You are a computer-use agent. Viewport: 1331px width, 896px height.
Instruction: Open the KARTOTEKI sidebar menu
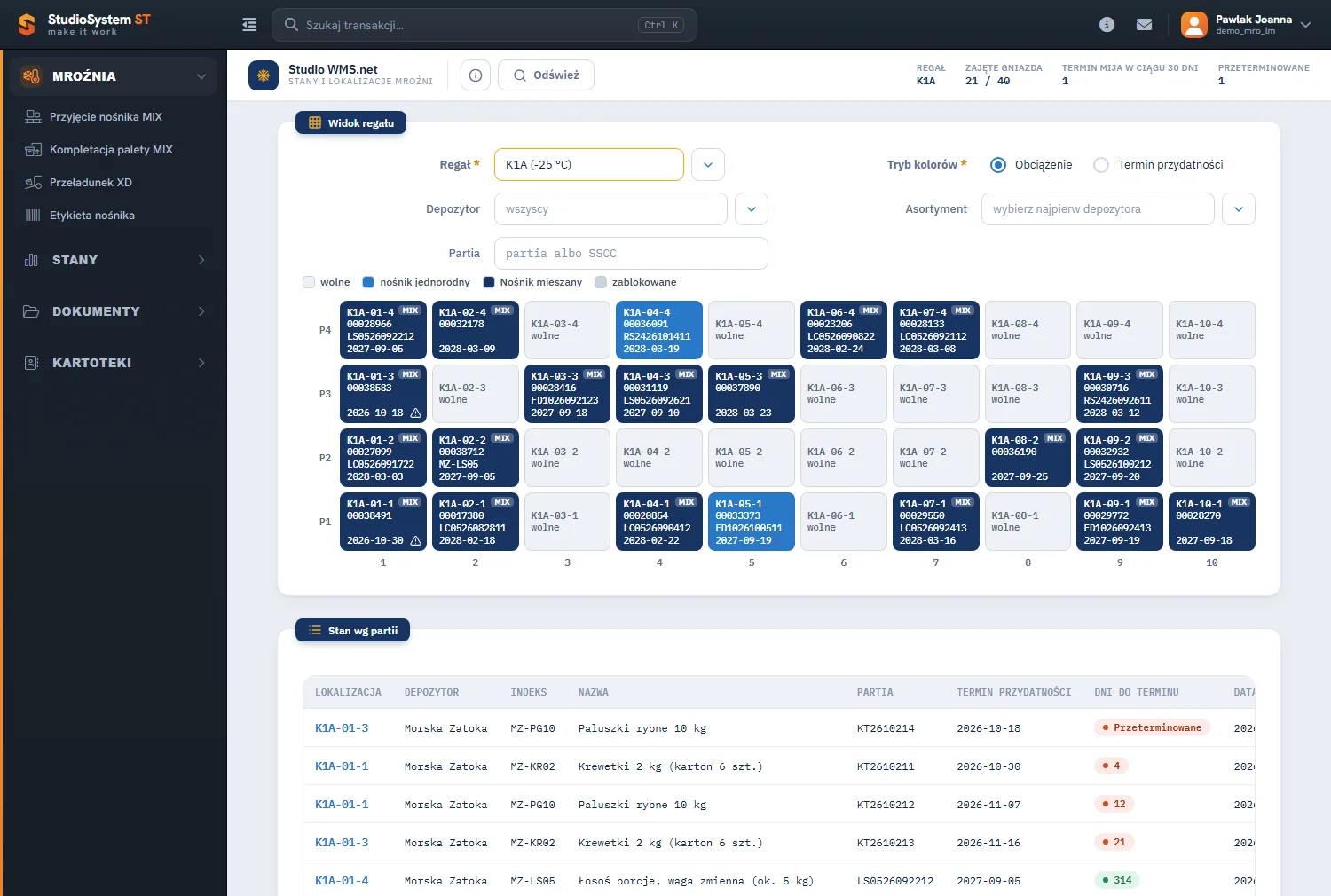coord(114,363)
